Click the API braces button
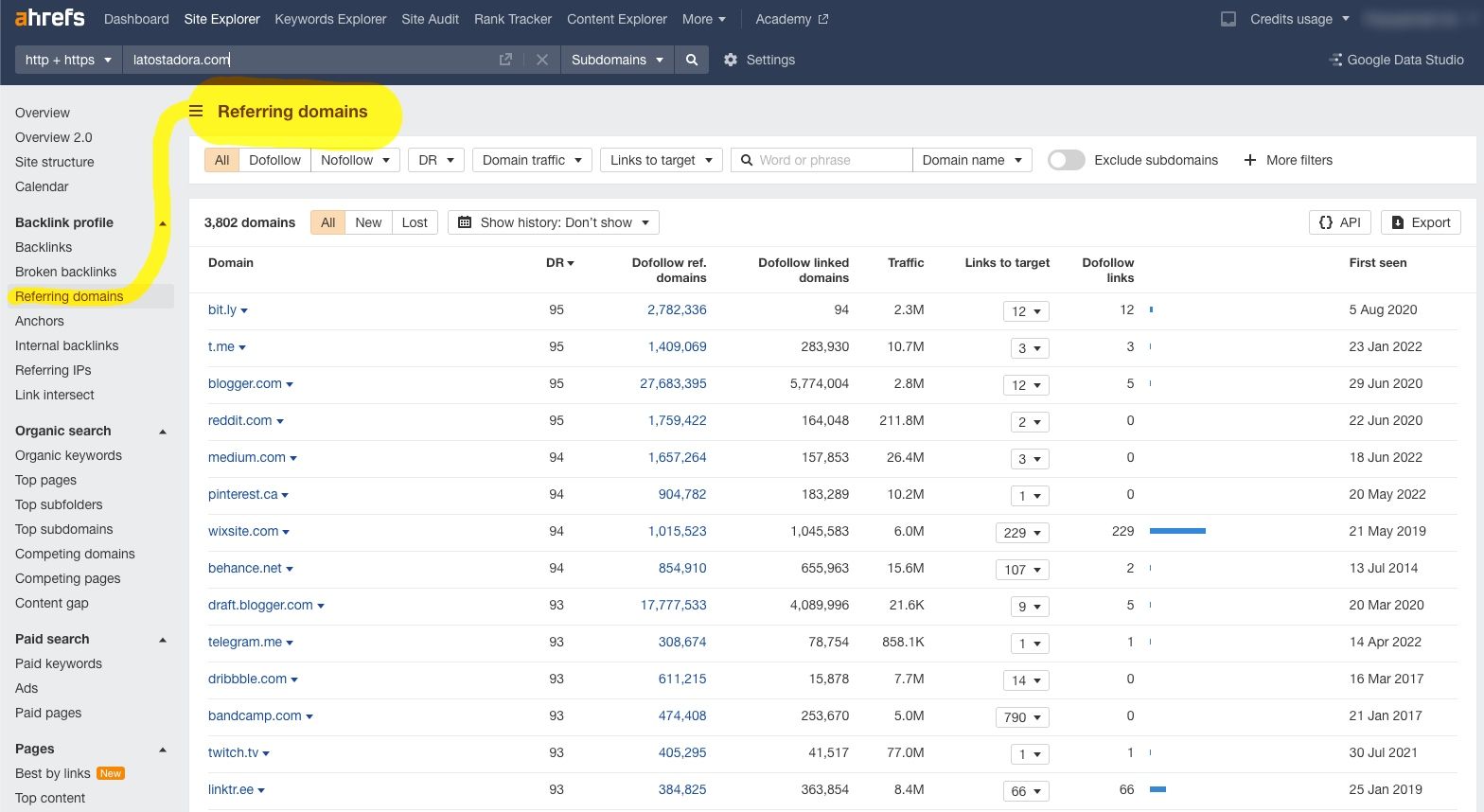This screenshot has width=1484, height=812. tap(1340, 222)
